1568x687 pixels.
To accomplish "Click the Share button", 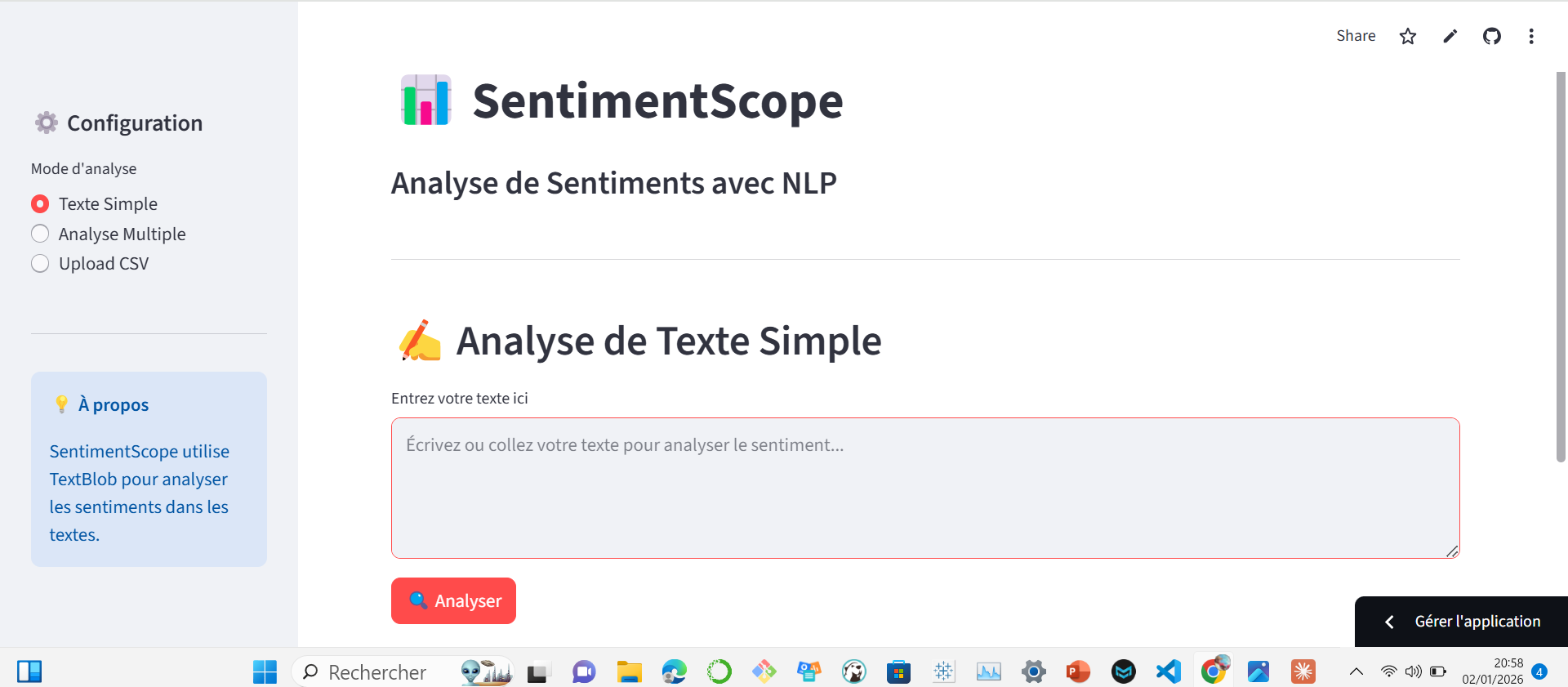I will point(1356,36).
